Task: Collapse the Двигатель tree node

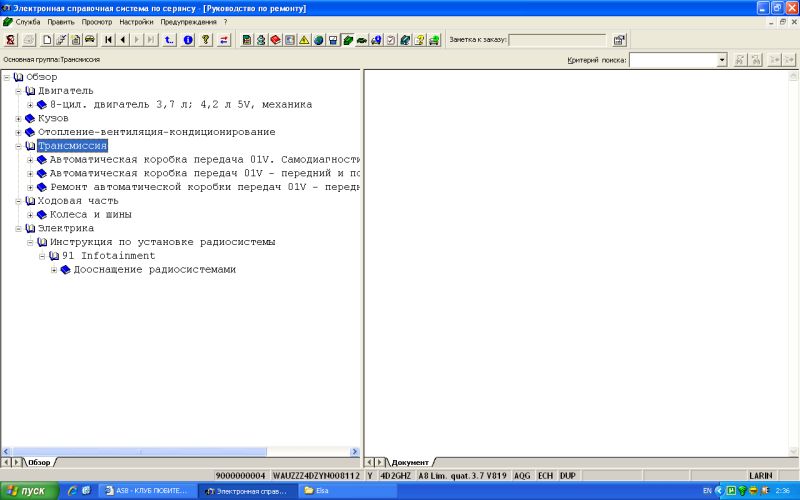Action: click(x=18, y=91)
